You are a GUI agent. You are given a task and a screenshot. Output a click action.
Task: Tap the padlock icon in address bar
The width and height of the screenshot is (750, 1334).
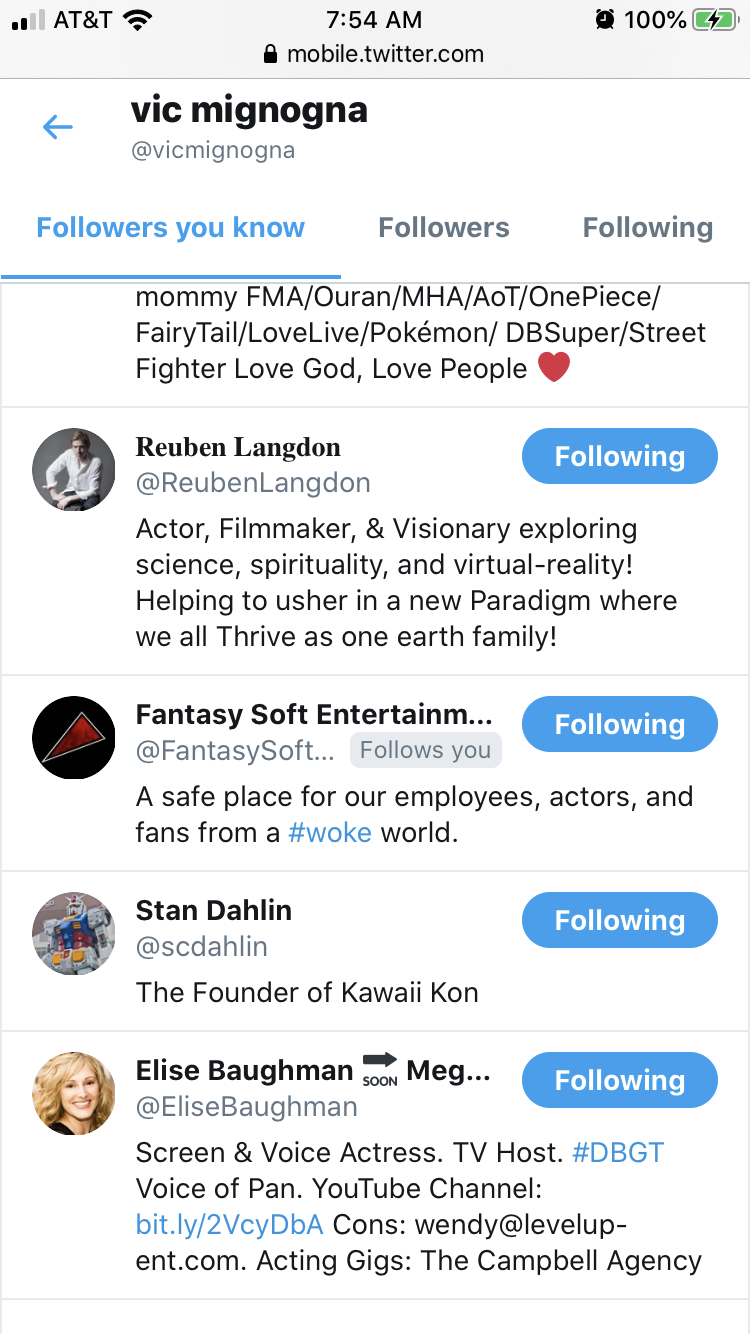click(x=270, y=54)
